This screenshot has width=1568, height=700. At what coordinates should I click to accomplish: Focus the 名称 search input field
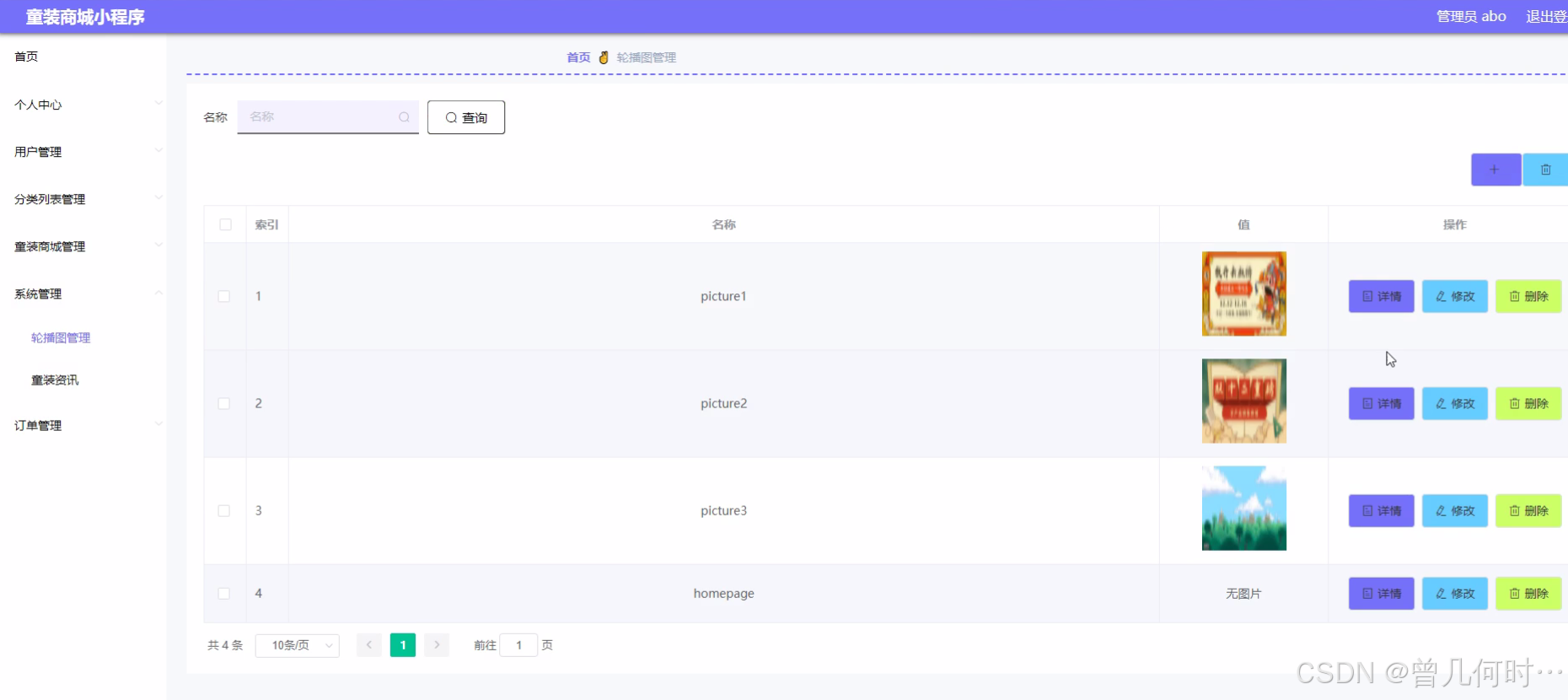(x=328, y=117)
